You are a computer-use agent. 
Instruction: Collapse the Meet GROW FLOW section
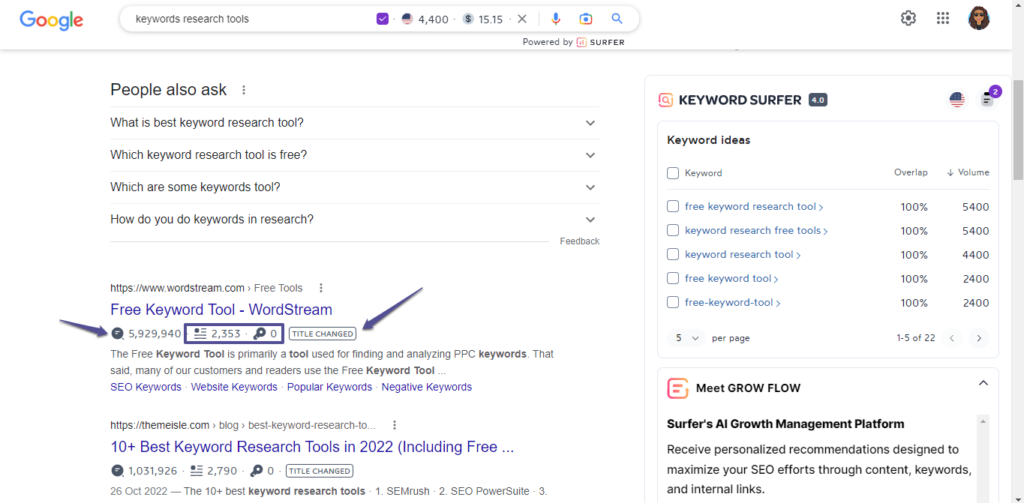click(984, 383)
